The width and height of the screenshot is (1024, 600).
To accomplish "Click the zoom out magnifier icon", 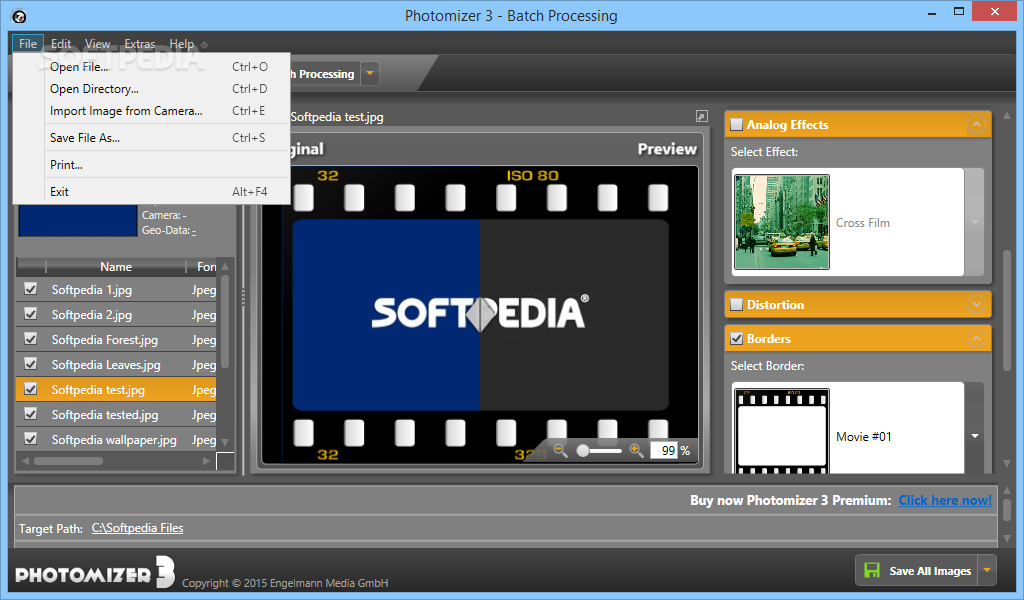I will pyautogui.click(x=560, y=450).
